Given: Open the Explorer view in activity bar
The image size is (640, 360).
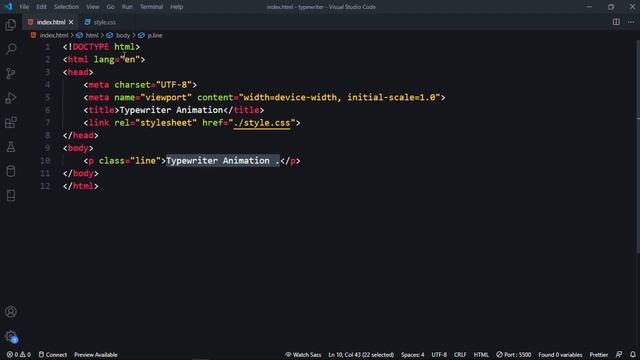Looking at the screenshot, I should 11,25.
